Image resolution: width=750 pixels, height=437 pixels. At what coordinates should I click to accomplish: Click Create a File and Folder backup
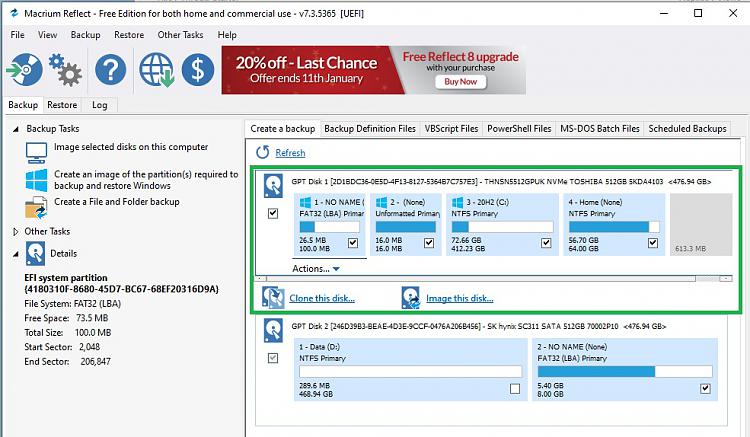pos(117,202)
